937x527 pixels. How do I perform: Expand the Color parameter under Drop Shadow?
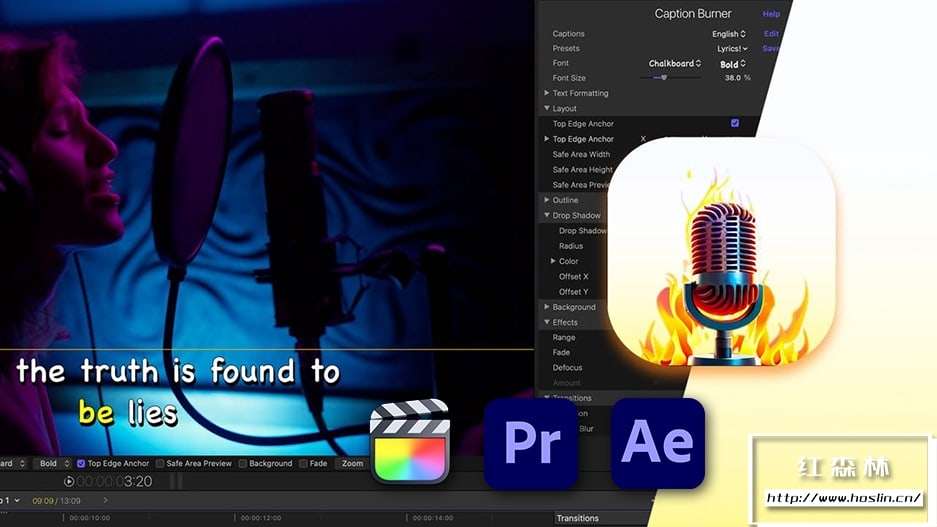553,261
